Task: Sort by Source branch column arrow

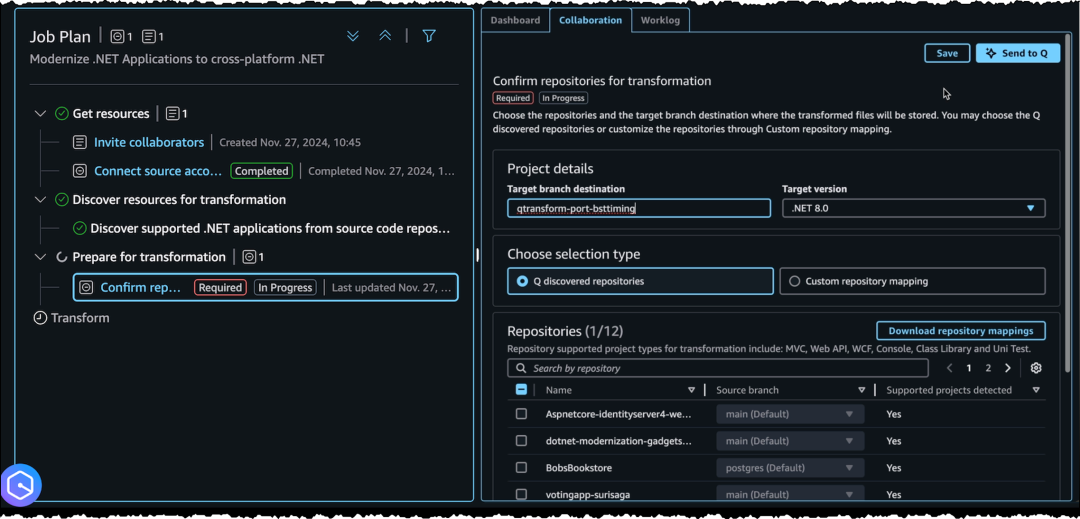Action: pyautogui.click(x=862, y=390)
